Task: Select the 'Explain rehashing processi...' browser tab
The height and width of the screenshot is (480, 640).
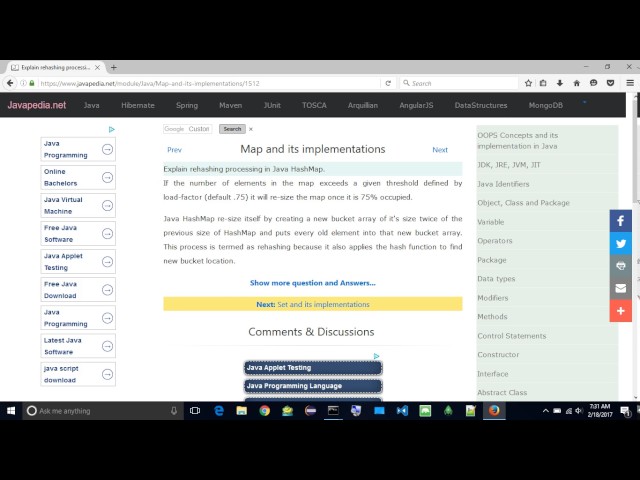Action: point(56,67)
